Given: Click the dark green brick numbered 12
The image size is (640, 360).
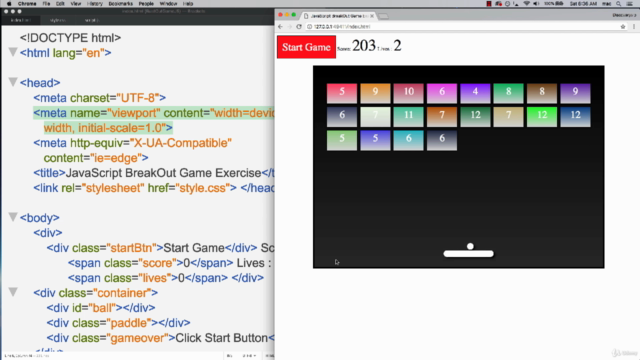Looking at the screenshot, I should tap(475, 117).
